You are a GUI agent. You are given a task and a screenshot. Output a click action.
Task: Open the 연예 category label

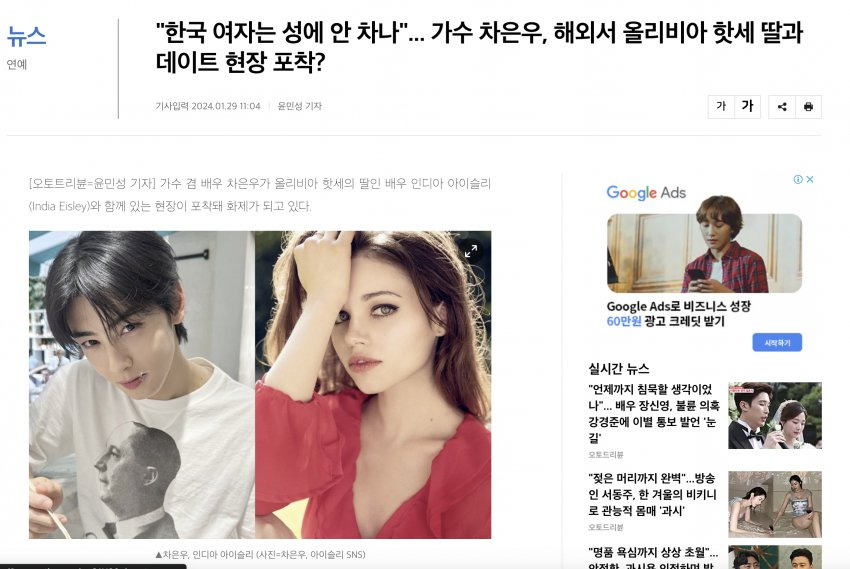[x=17, y=64]
